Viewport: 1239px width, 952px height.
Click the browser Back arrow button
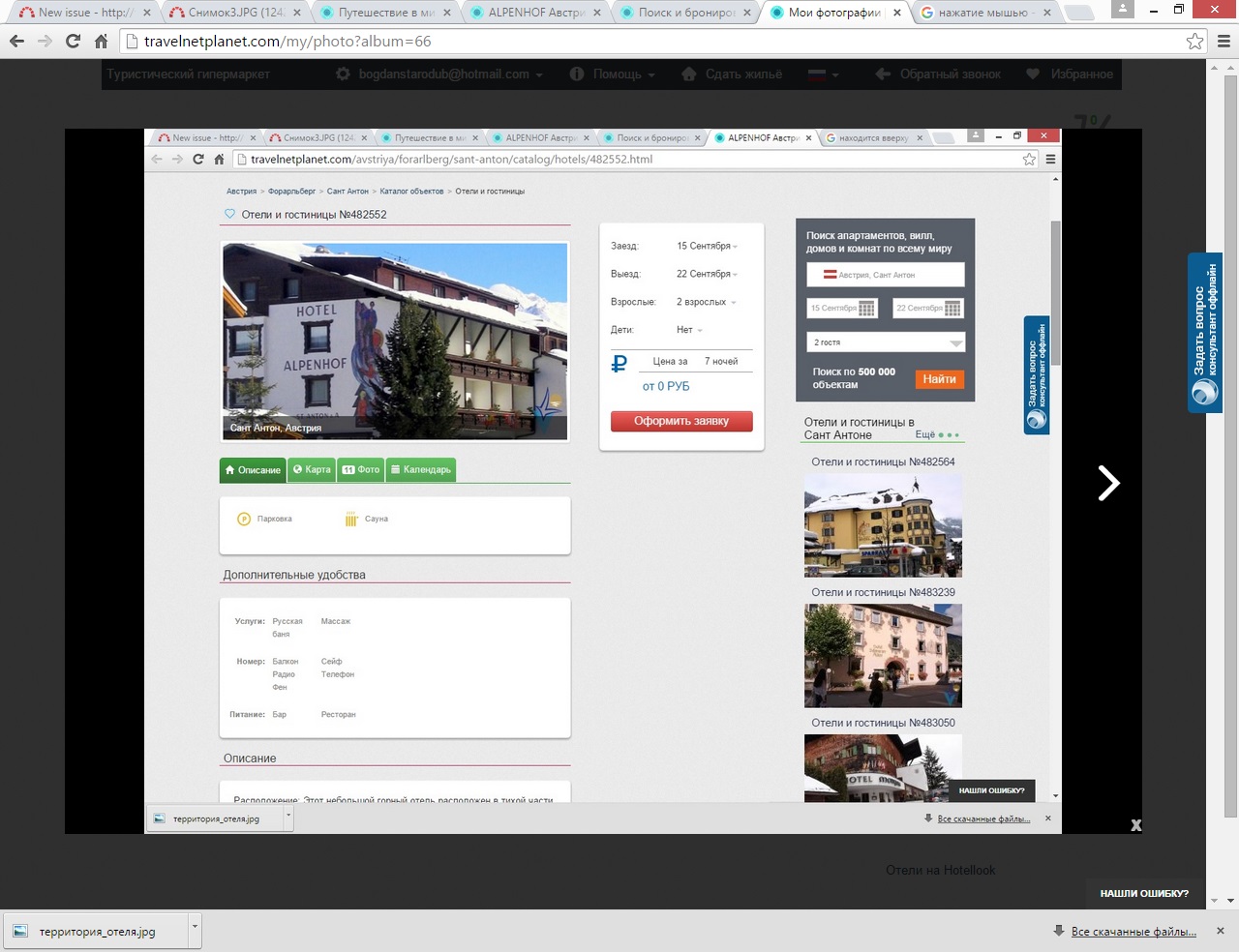[x=16, y=42]
